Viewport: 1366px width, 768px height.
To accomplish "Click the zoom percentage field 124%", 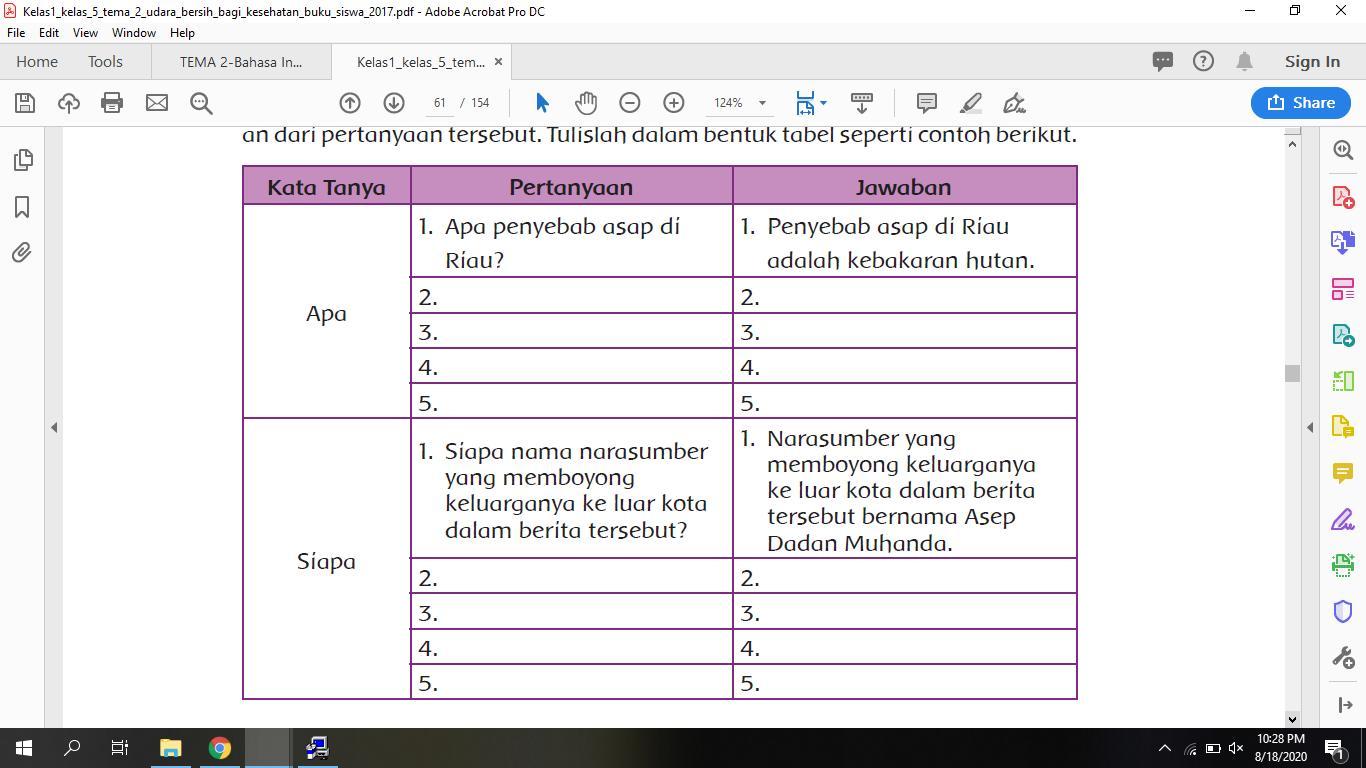I will (x=728, y=103).
